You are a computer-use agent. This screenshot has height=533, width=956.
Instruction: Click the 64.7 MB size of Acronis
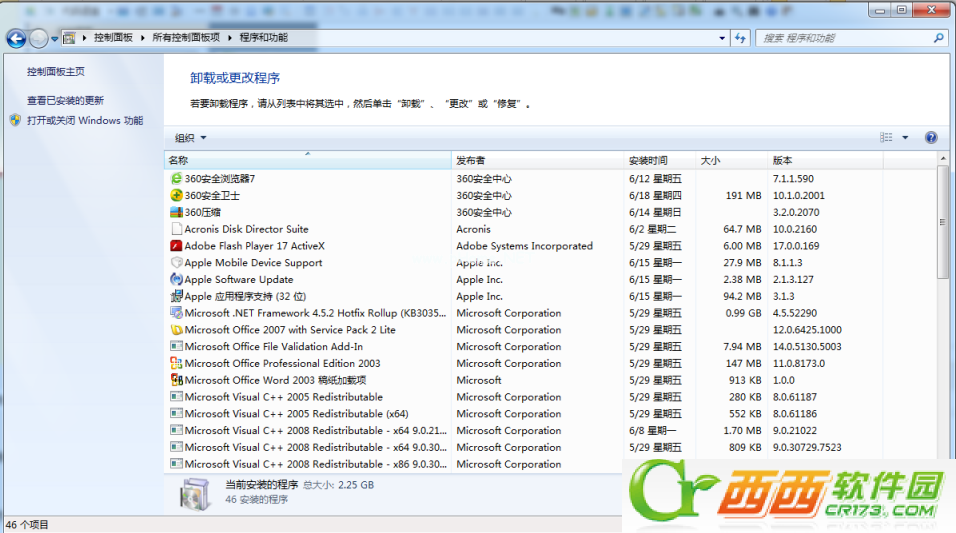(742, 229)
